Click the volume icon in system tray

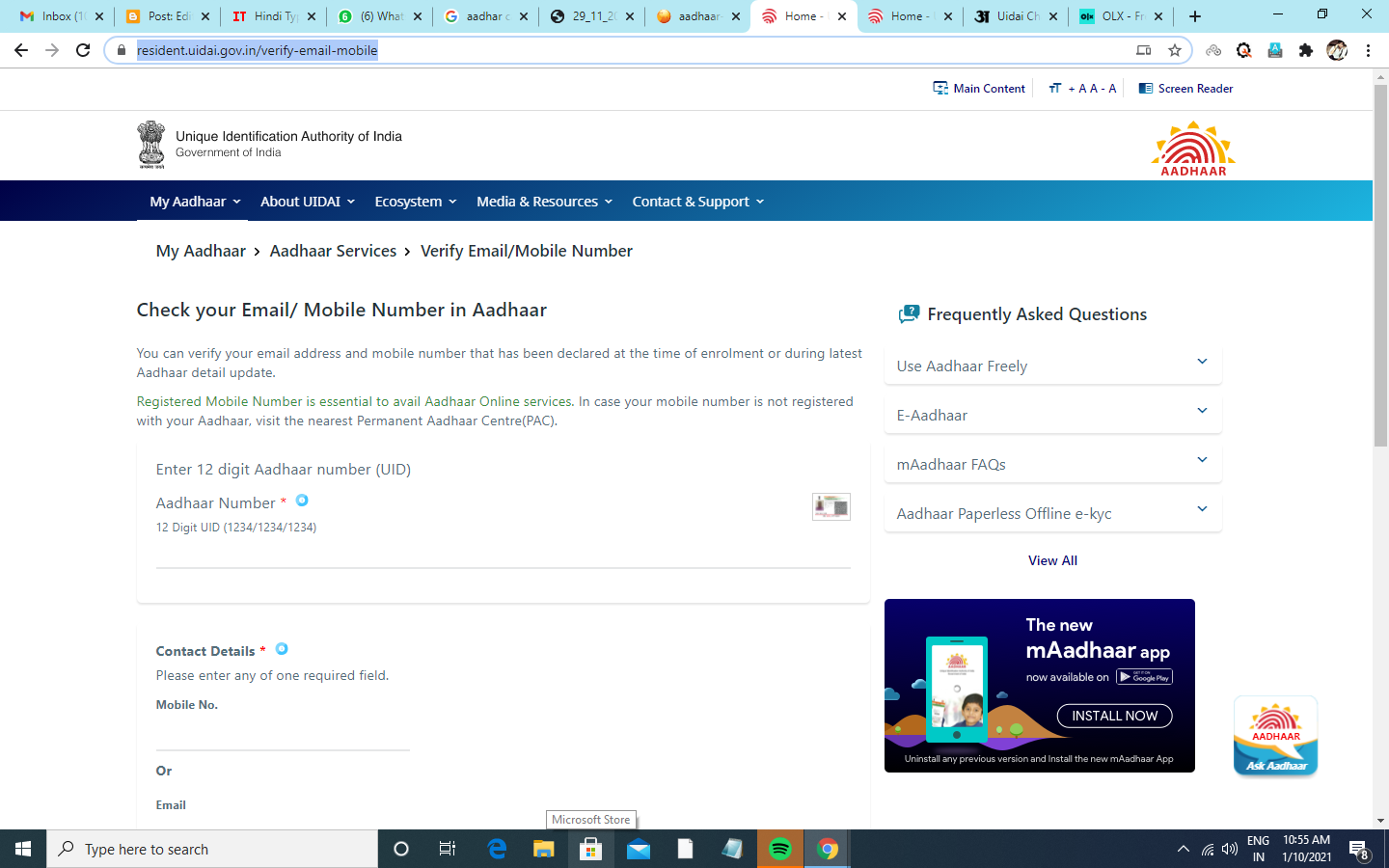click(x=1229, y=850)
